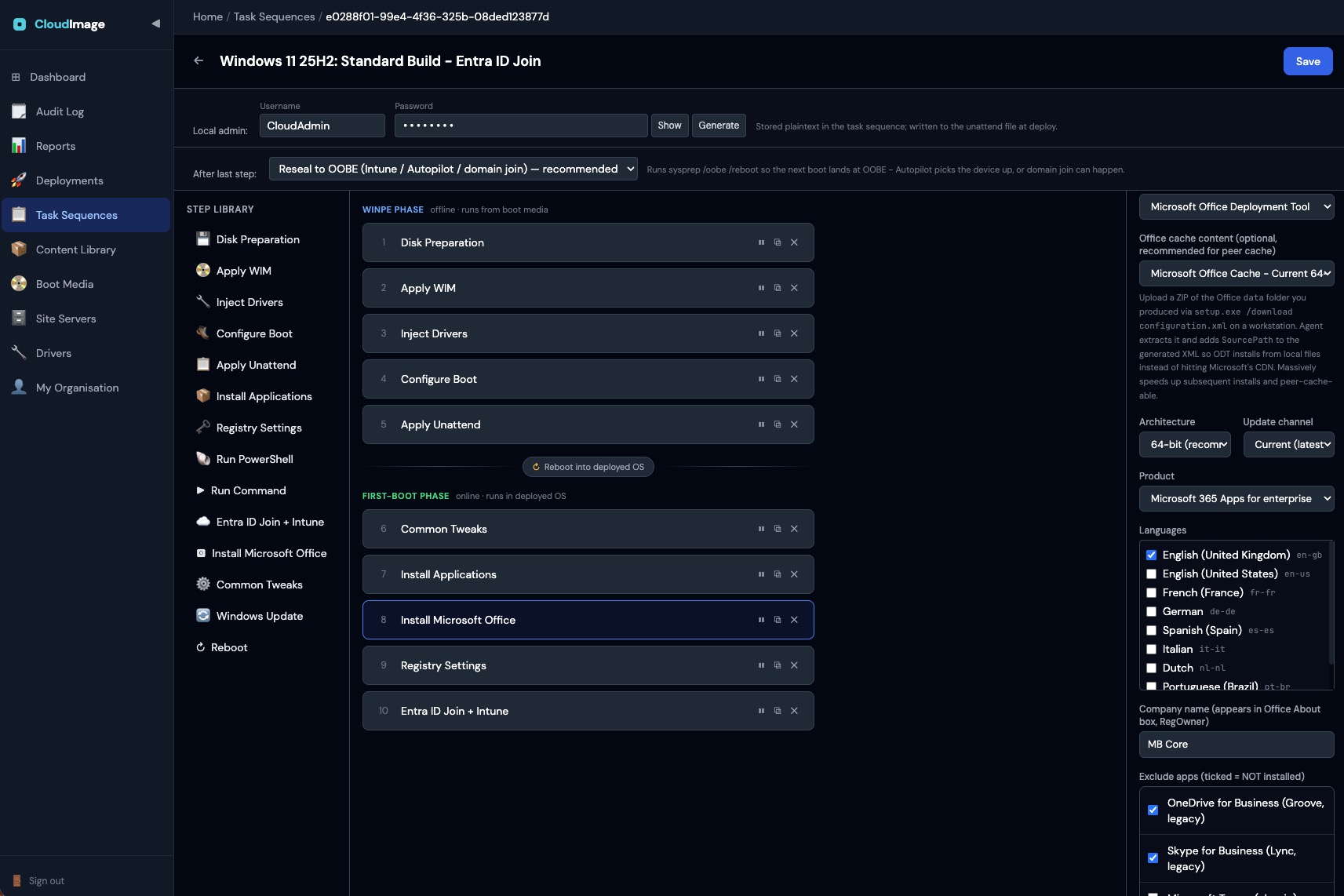1344x896 pixels.
Task: Check French (France) language
Action: tap(1151, 592)
